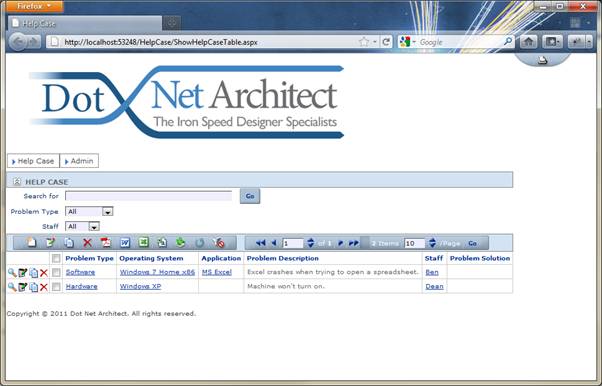Toggle the select-all checkbox in table header
This screenshot has height=386, width=602.
pyautogui.click(x=56, y=258)
